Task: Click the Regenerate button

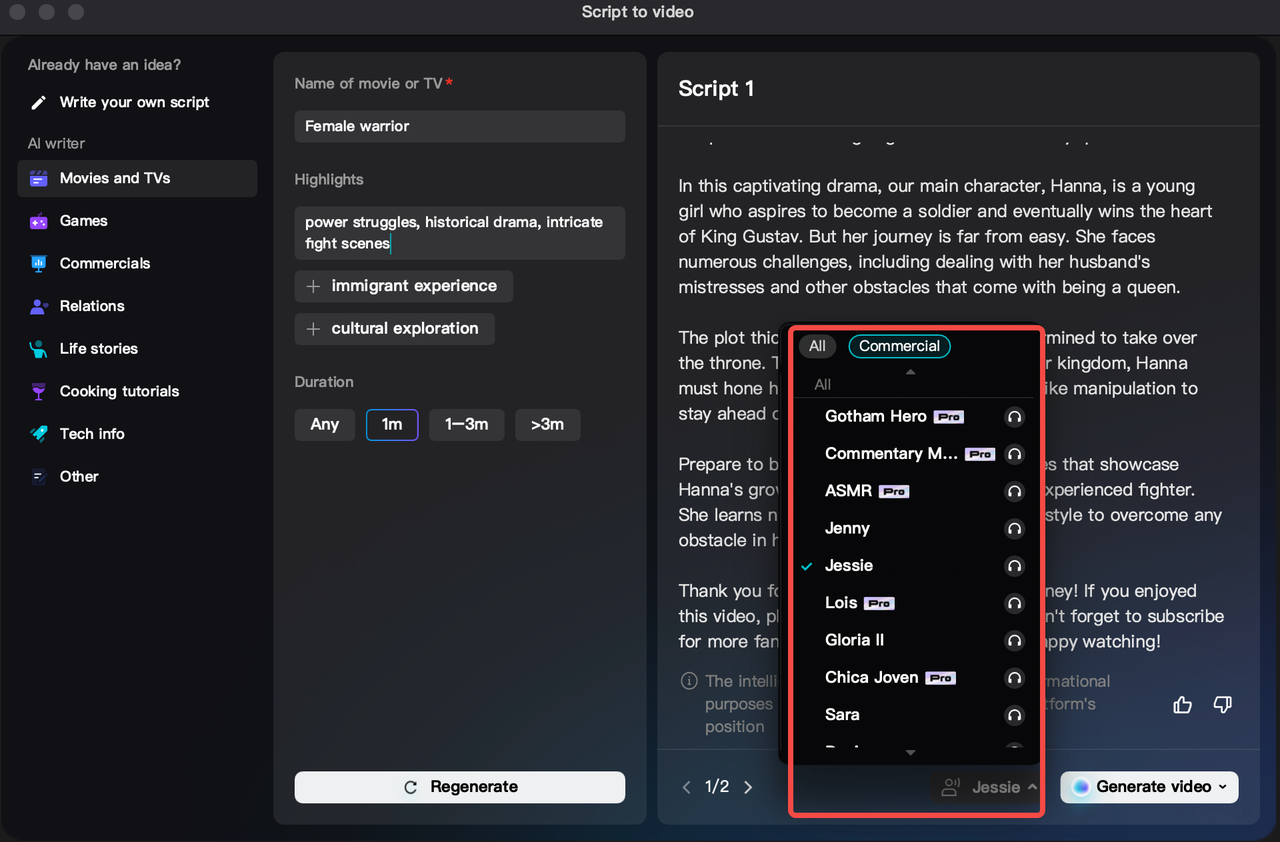Action: click(x=459, y=787)
